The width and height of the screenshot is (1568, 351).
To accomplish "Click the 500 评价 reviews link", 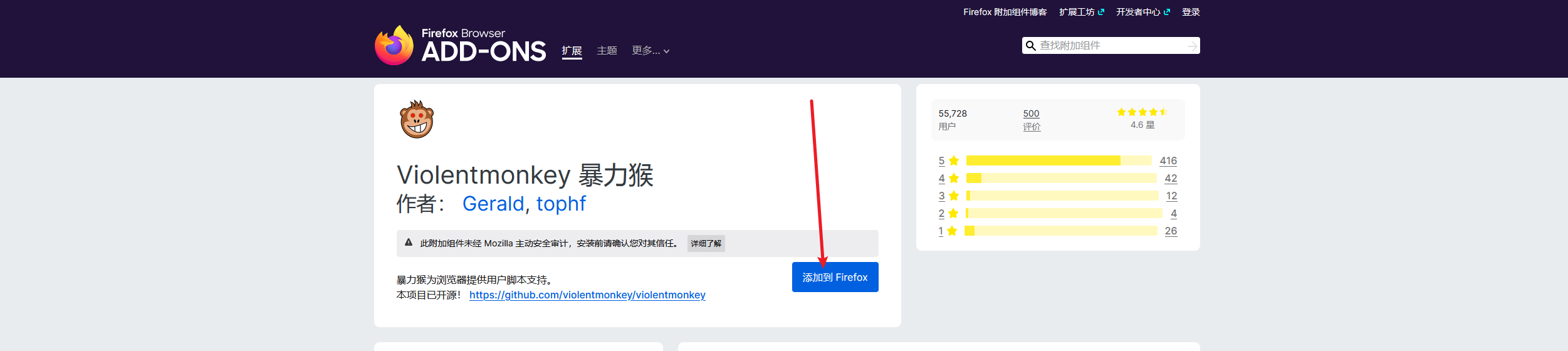I will (1031, 120).
